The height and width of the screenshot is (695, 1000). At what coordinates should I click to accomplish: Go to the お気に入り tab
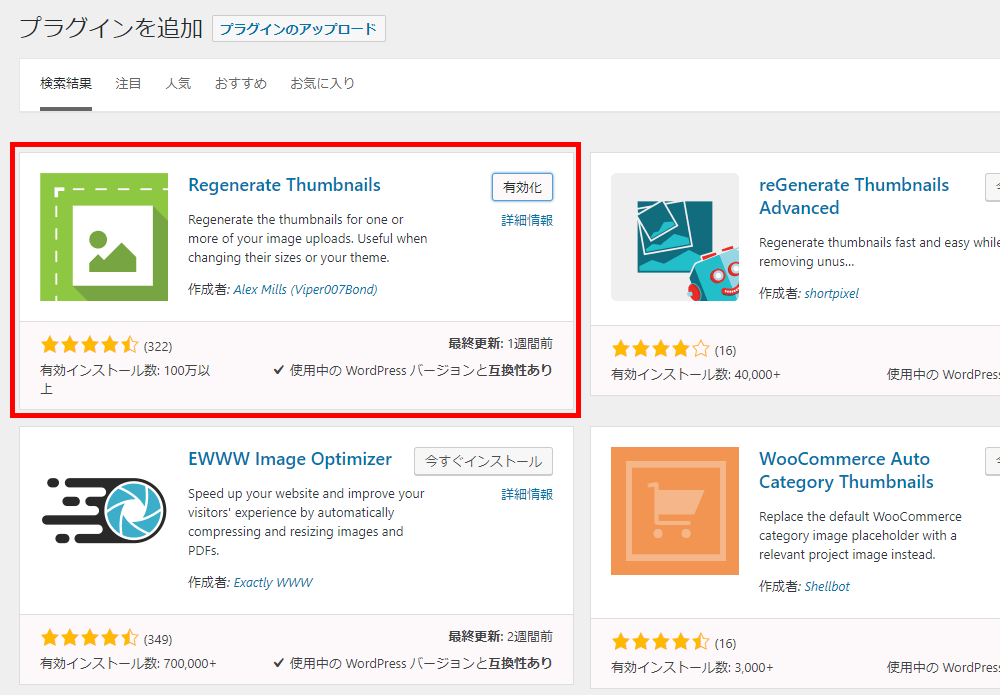322,84
